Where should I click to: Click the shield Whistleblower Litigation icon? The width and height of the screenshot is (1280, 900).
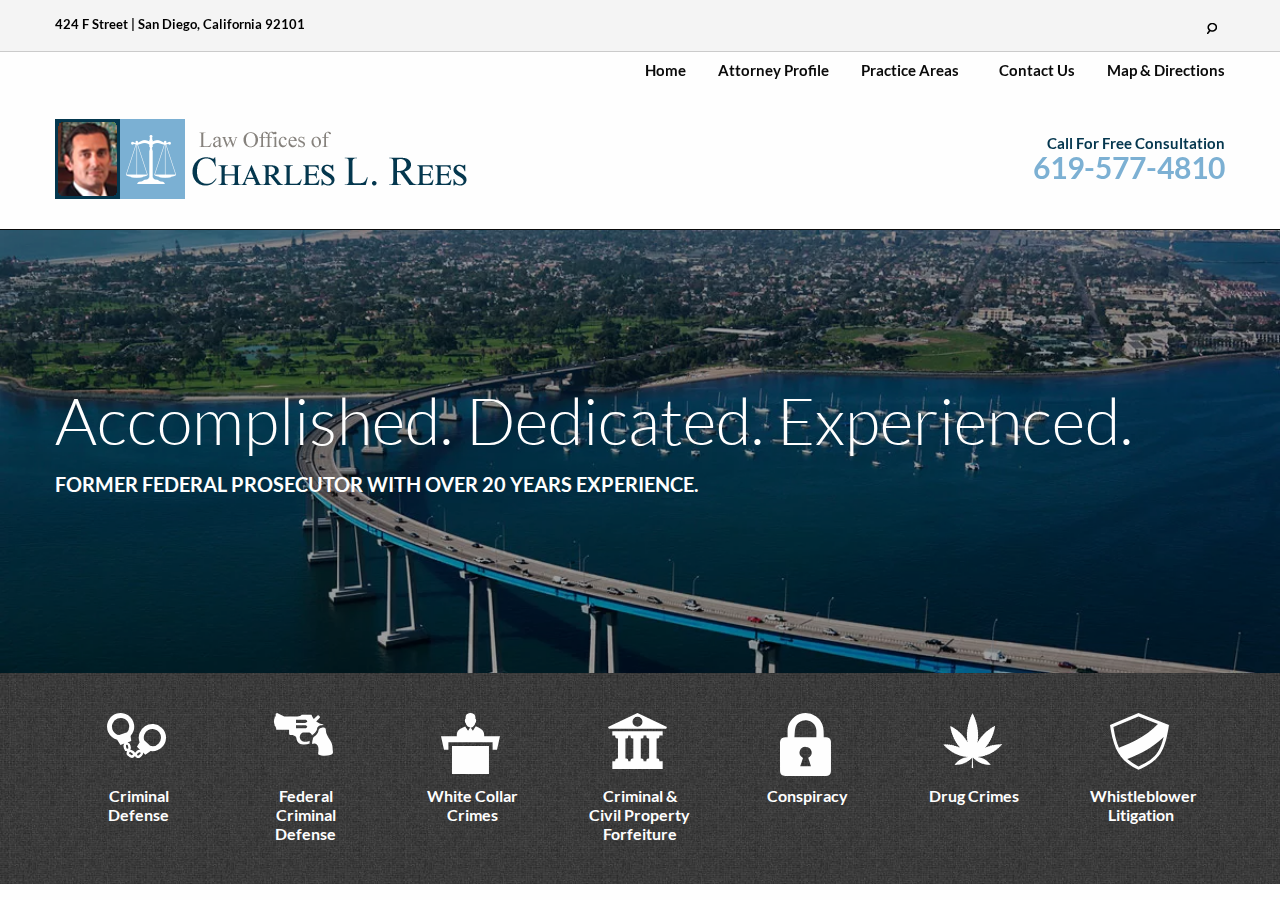tap(1140, 741)
